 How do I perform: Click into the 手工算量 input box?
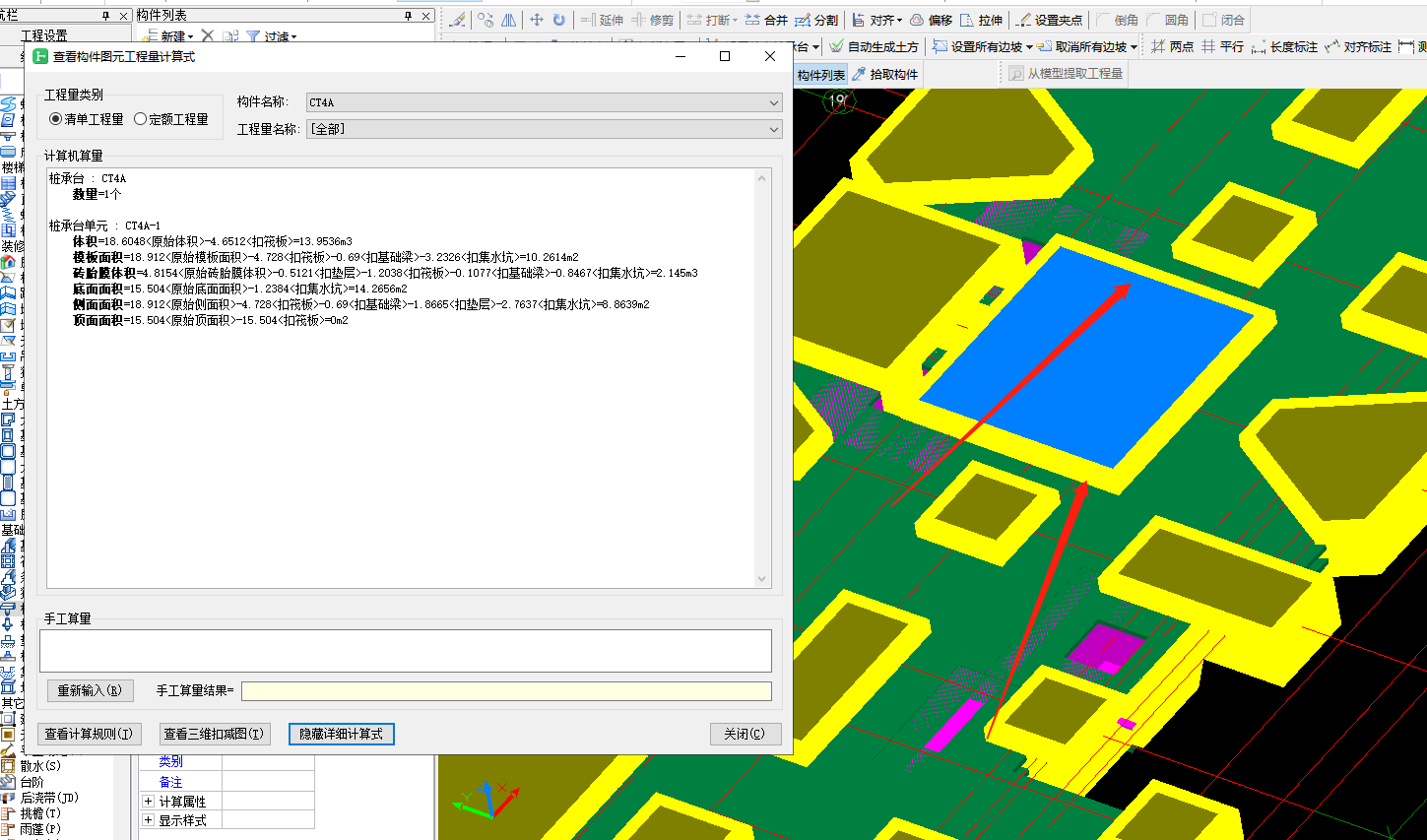tap(405, 651)
